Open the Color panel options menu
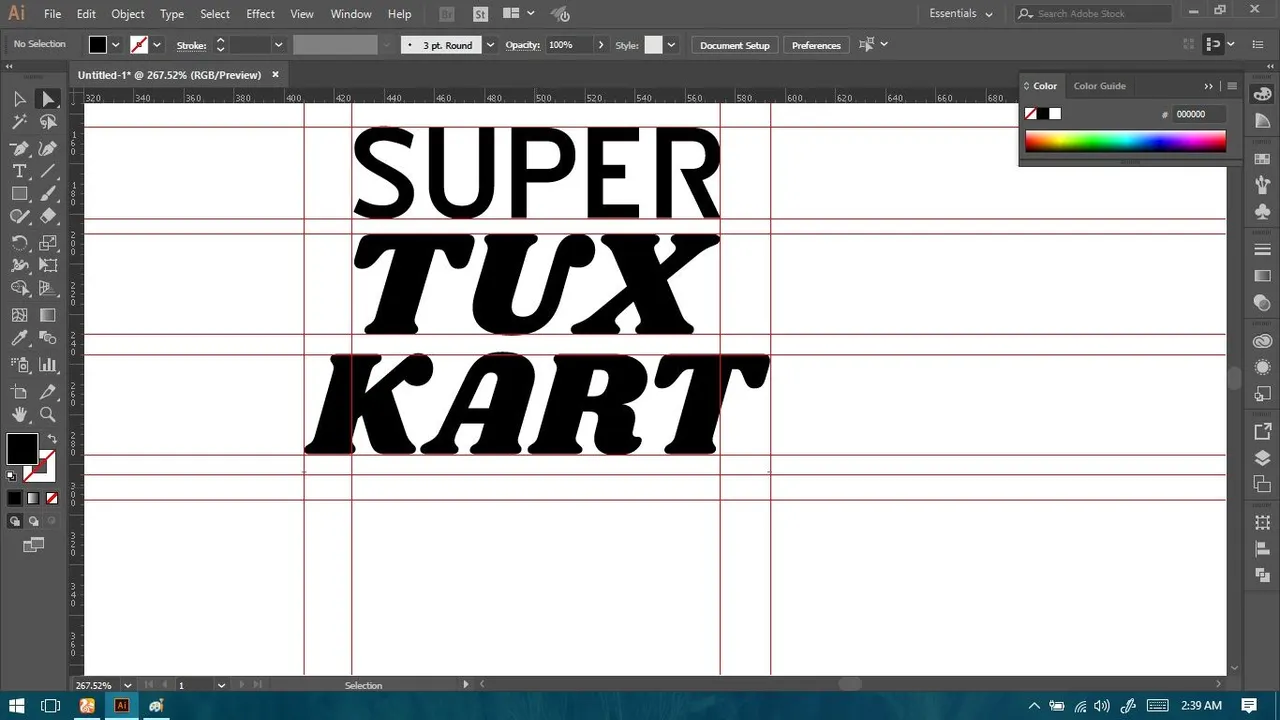The height and width of the screenshot is (720, 1280). (1232, 86)
